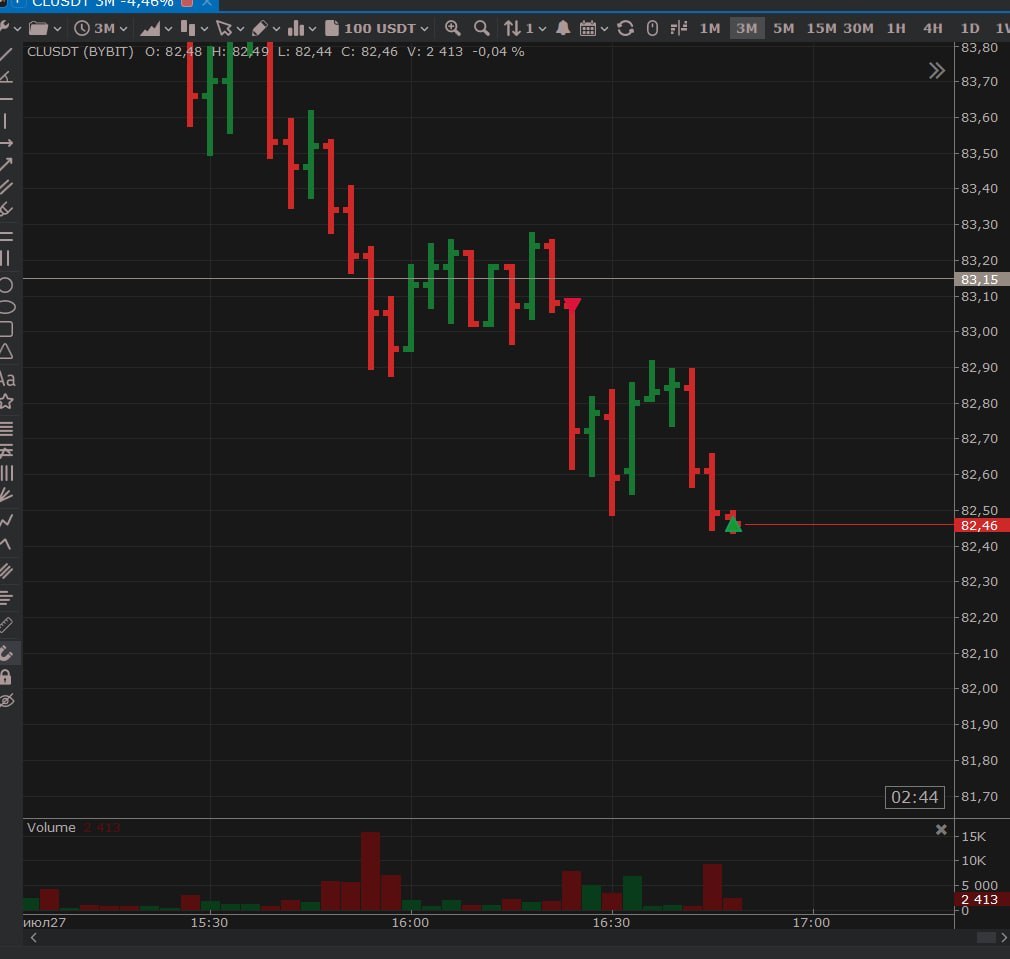Open the folder dropdown in toolbar
The height and width of the screenshot is (959, 1010).
[x=45, y=28]
